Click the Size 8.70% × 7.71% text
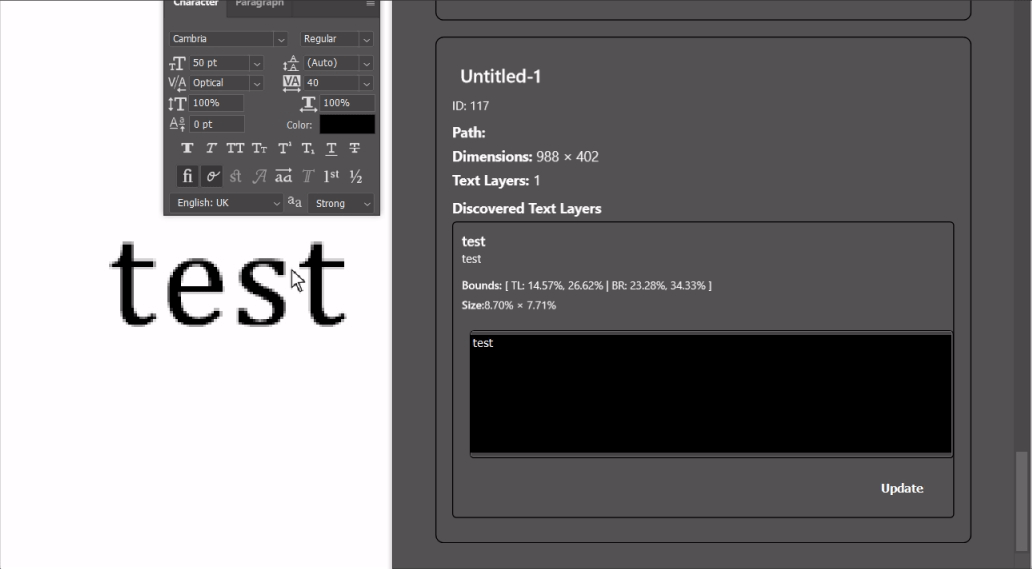Image resolution: width=1032 pixels, height=569 pixels. [509, 305]
